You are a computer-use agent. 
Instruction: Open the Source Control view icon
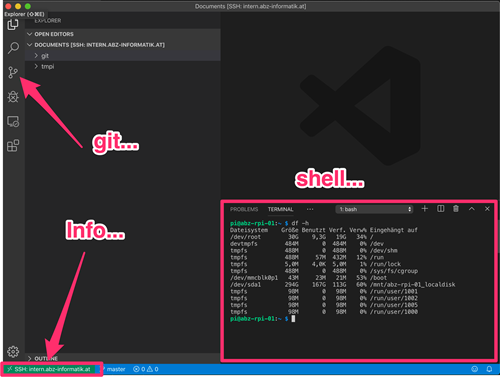point(13,72)
